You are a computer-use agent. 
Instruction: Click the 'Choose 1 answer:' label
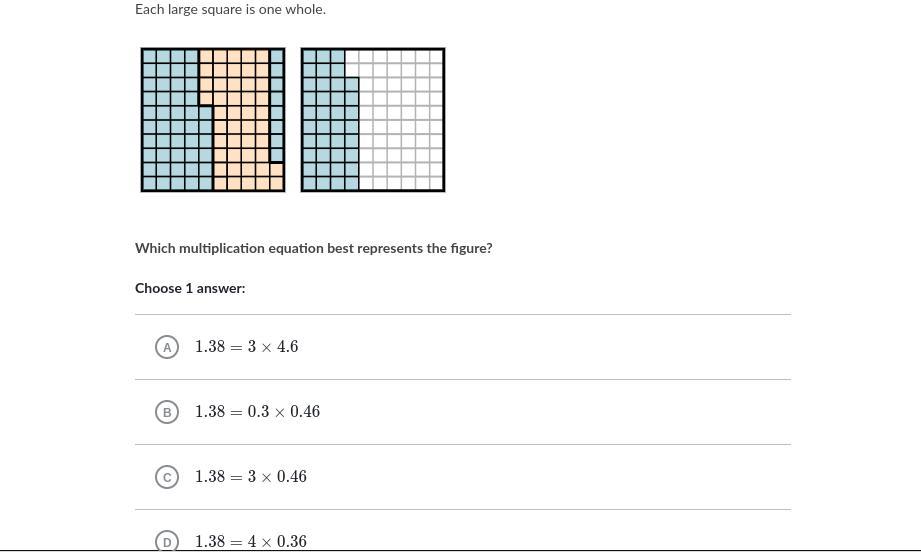190,288
